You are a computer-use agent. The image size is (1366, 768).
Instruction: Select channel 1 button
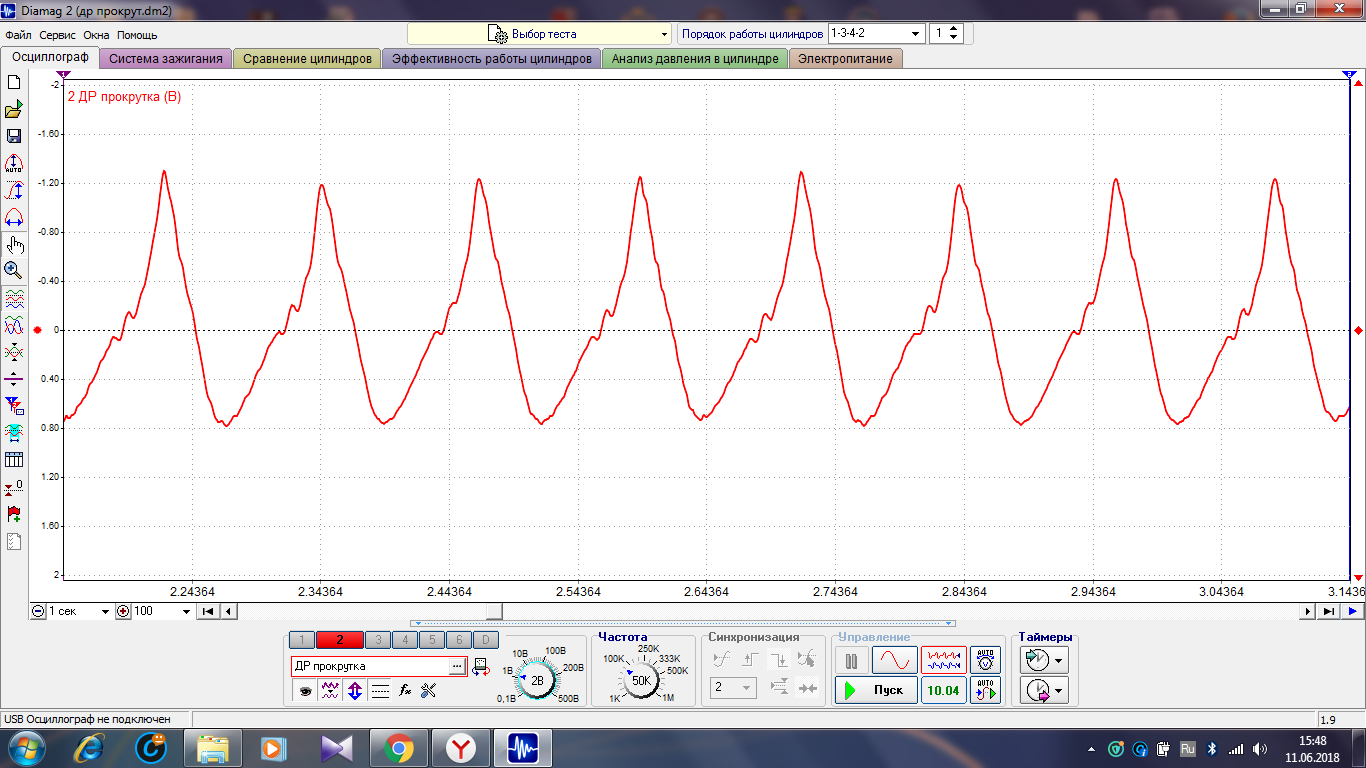tap(301, 640)
